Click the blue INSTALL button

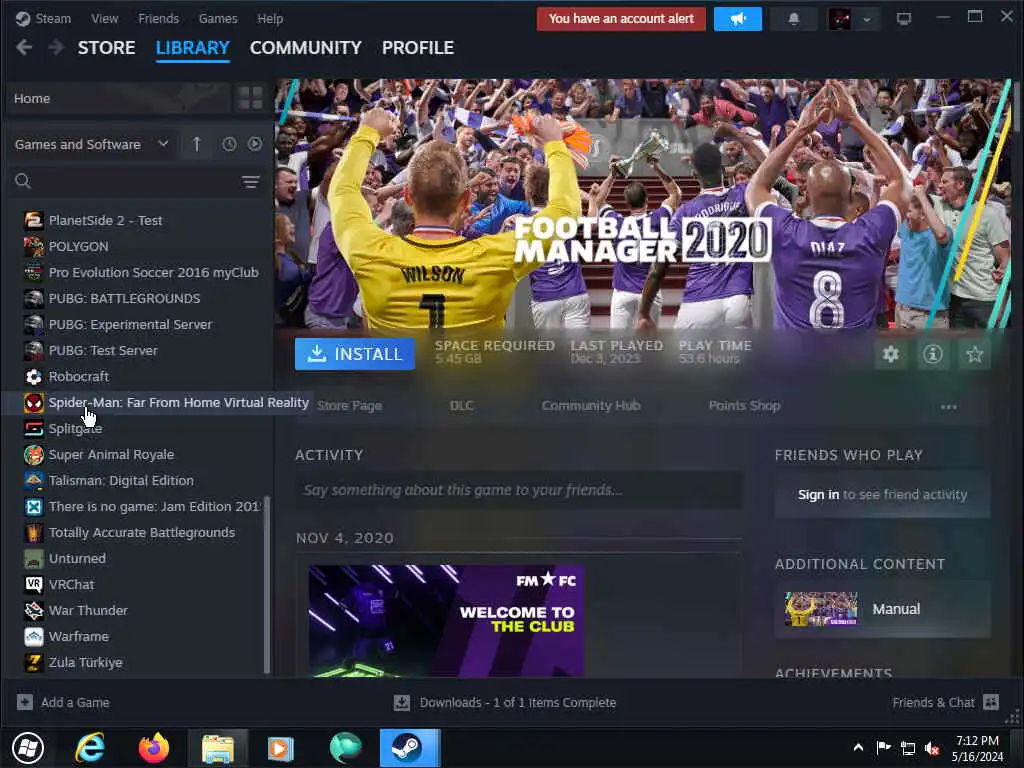pyautogui.click(x=355, y=354)
